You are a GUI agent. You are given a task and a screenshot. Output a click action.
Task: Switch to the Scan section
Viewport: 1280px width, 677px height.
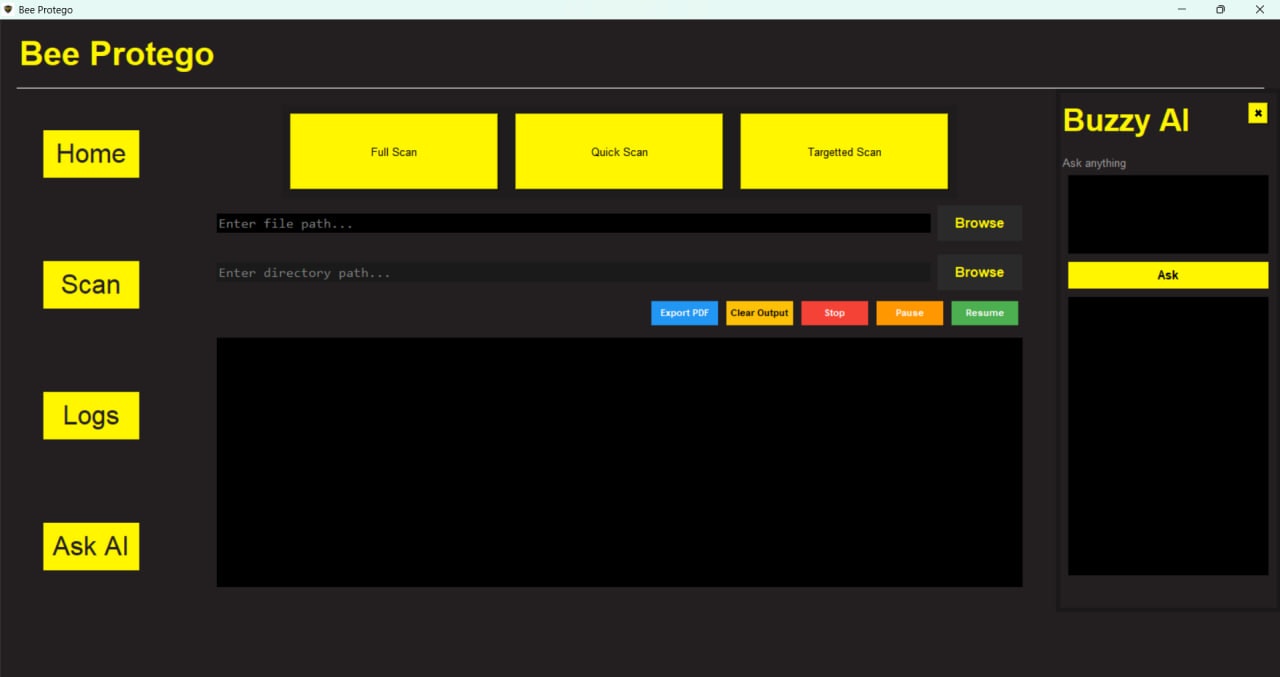tap(91, 284)
